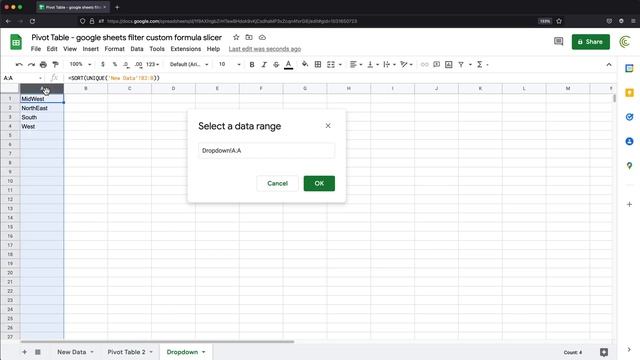This screenshot has width=640, height=360.
Task: Click OK in data range dialog
Action: (x=319, y=183)
